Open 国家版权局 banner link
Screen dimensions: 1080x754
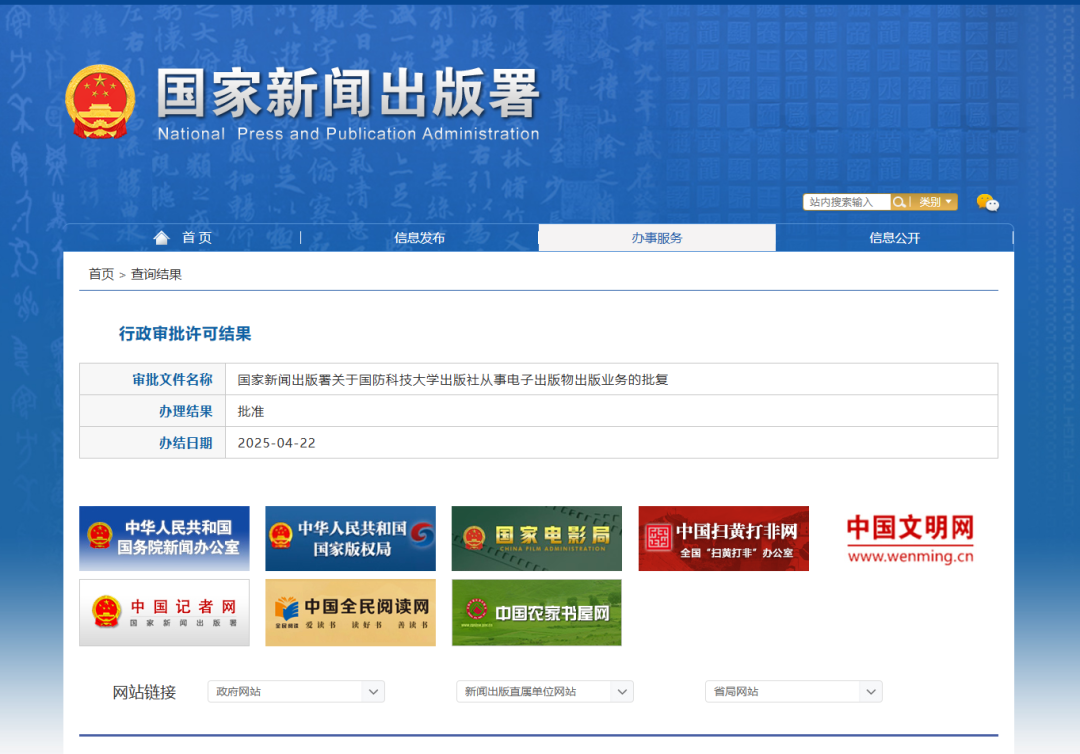350,538
